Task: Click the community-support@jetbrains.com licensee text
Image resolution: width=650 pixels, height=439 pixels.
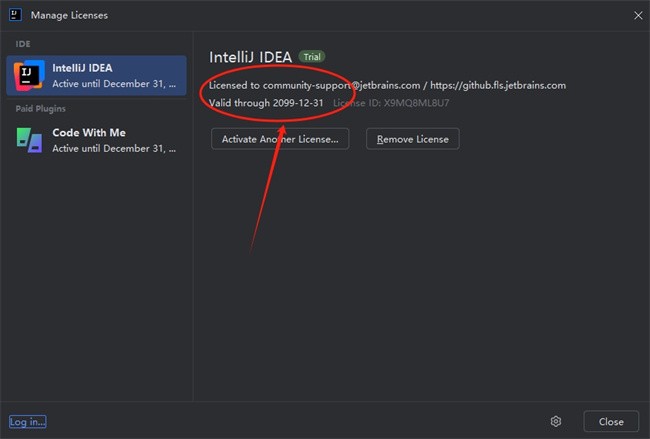Action: 342,85
